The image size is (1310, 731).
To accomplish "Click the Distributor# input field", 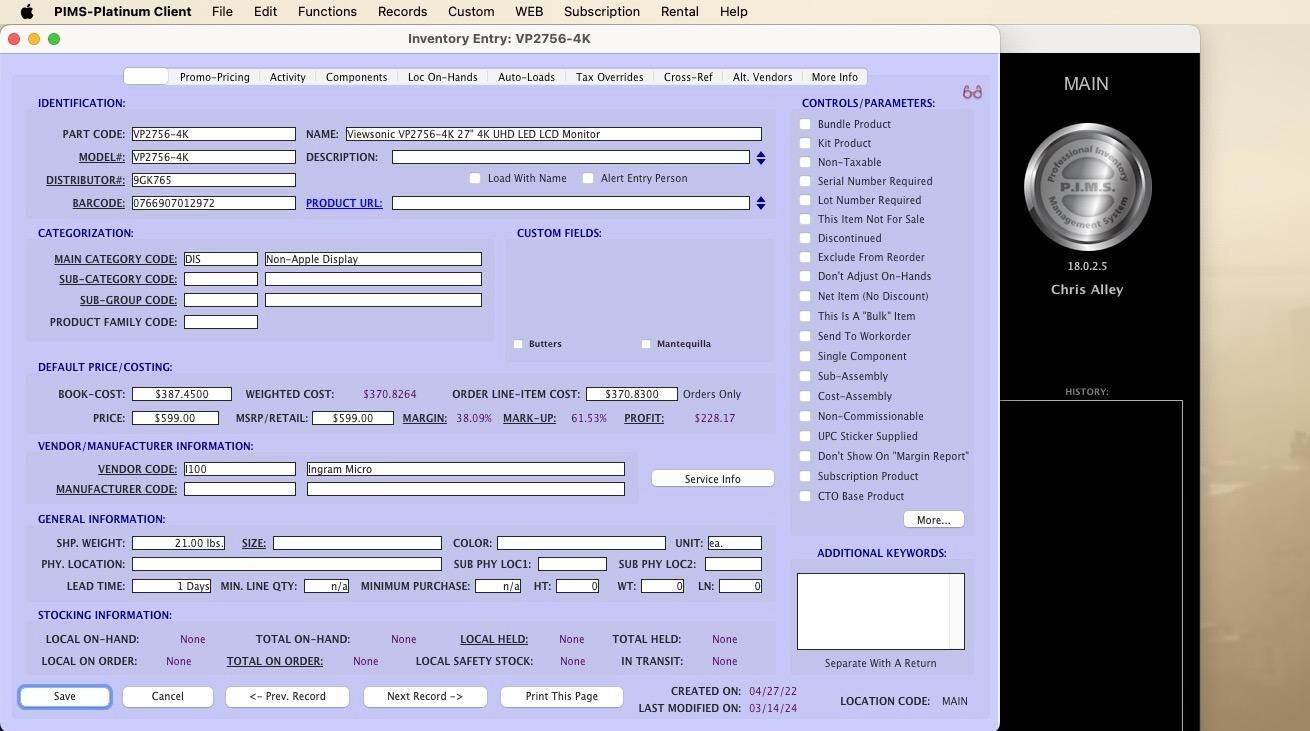I will (x=214, y=180).
